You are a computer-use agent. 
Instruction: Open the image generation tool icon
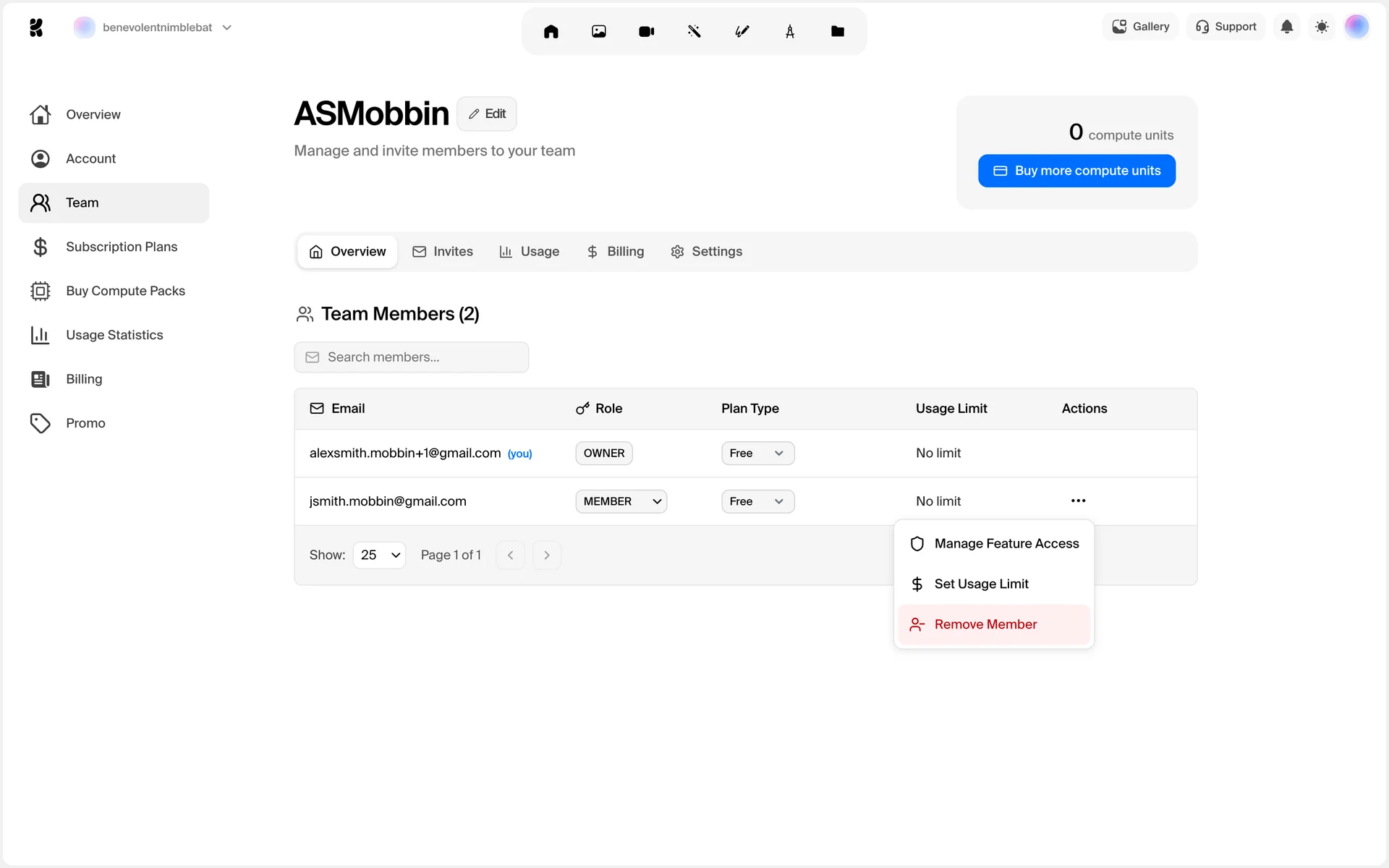click(x=598, y=31)
